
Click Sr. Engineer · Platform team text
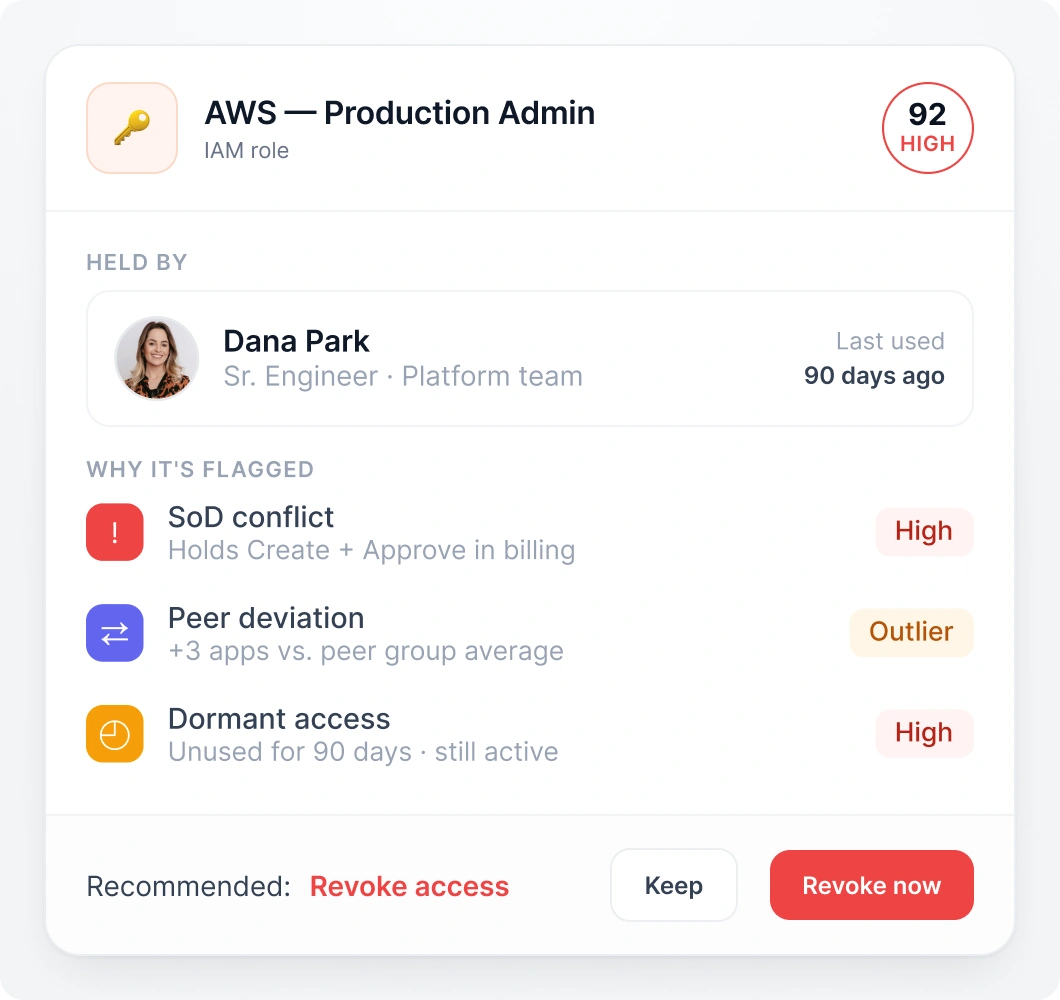click(x=403, y=377)
